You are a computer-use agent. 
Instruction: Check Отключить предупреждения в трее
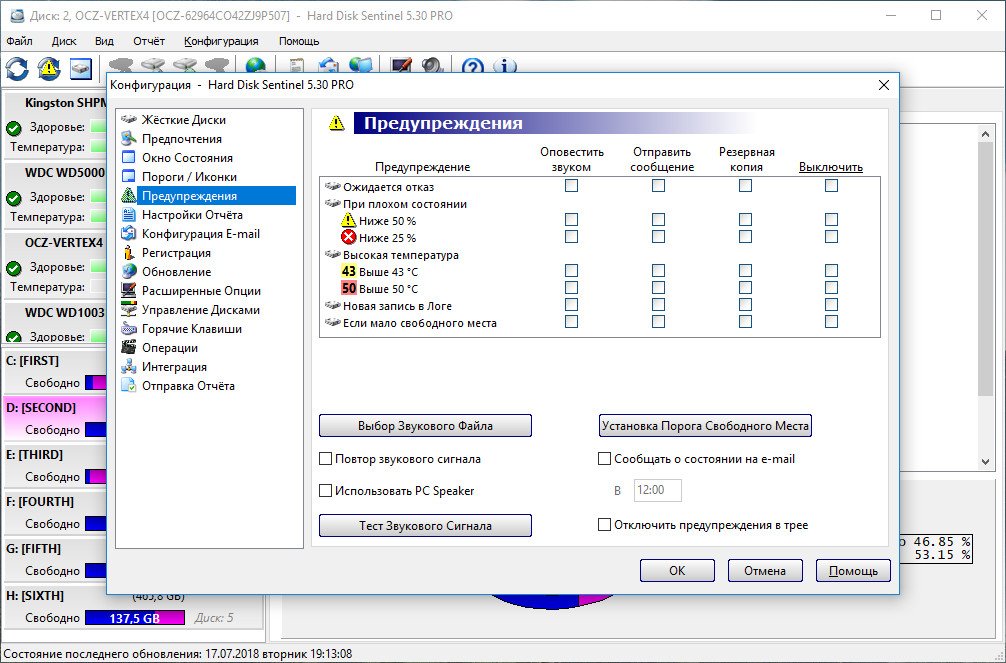604,525
